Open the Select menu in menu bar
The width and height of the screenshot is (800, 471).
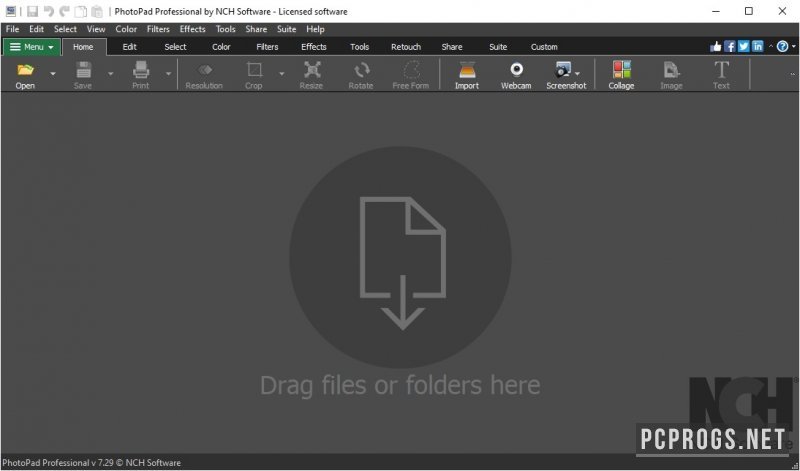[65, 29]
